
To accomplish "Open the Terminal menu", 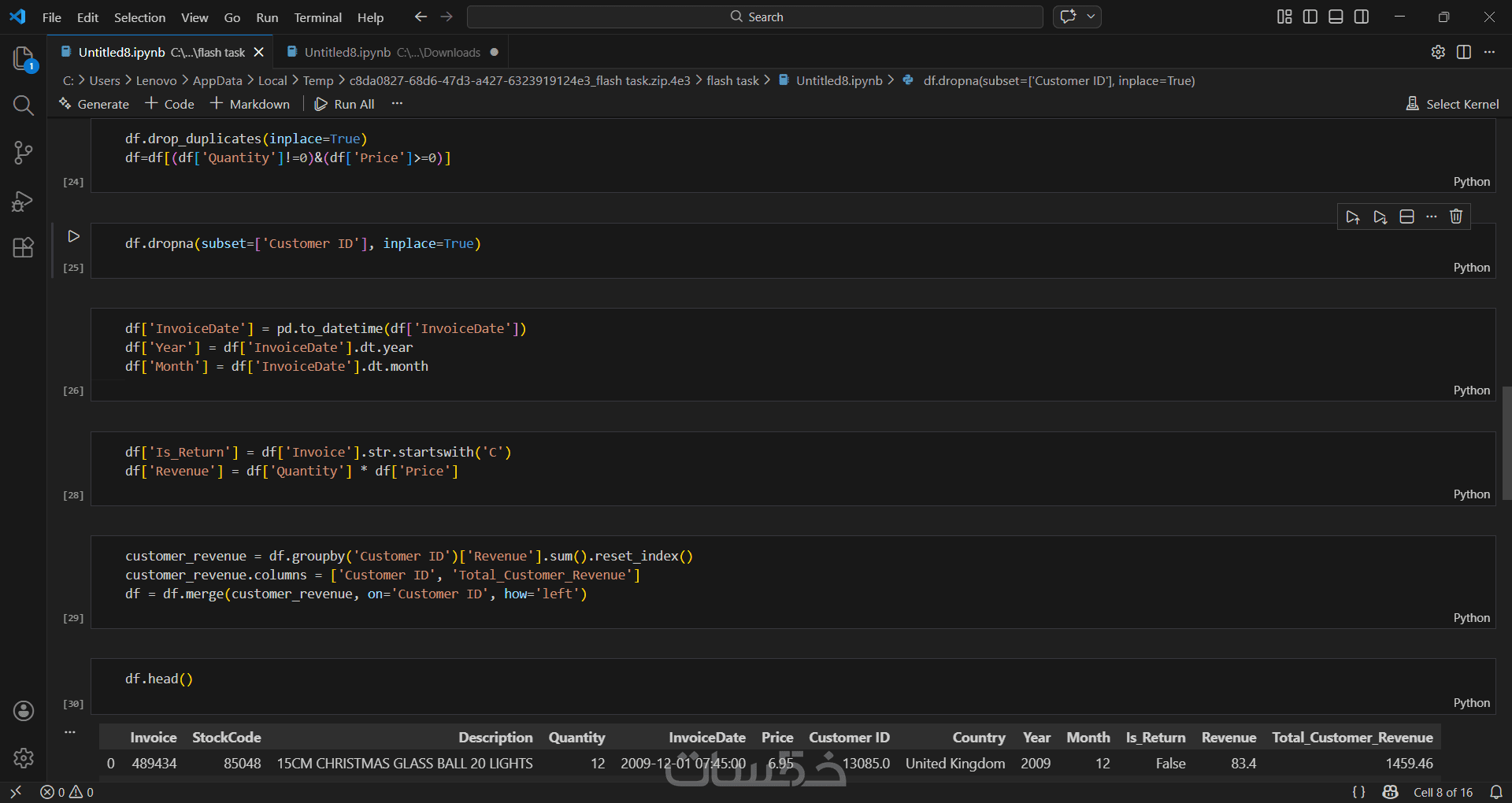I will [317, 17].
